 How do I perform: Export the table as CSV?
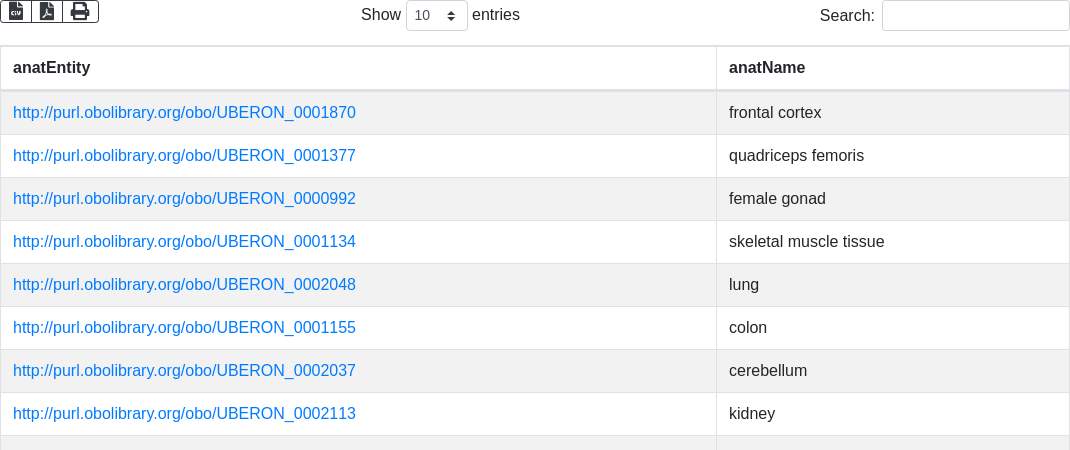pos(16,11)
